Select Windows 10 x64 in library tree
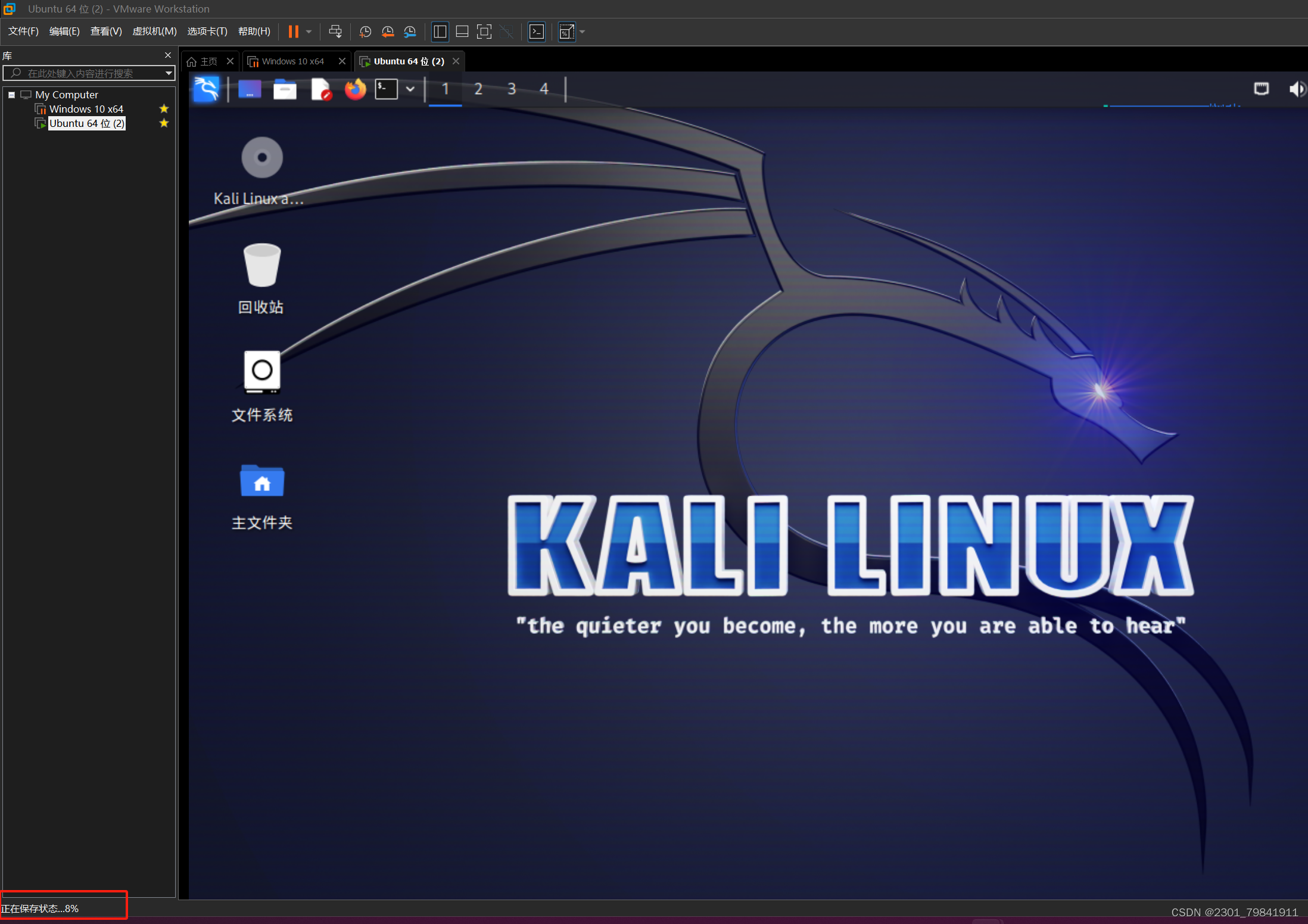The width and height of the screenshot is (1308, 924). tap(86, 109)
